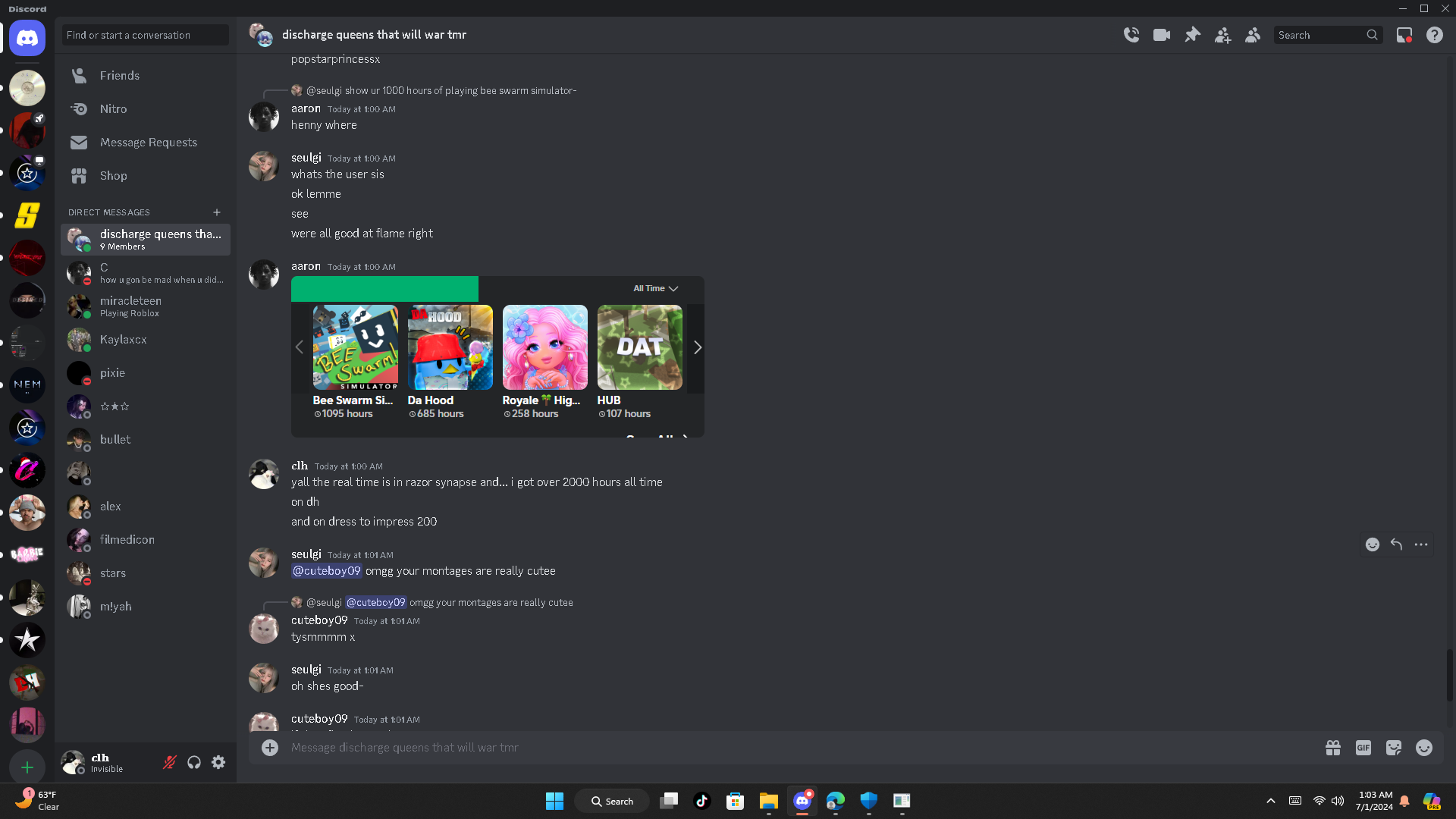The height and width of the screenshot is (819, 1456).
Task: Open Message Requests
Action: (146, 143)
